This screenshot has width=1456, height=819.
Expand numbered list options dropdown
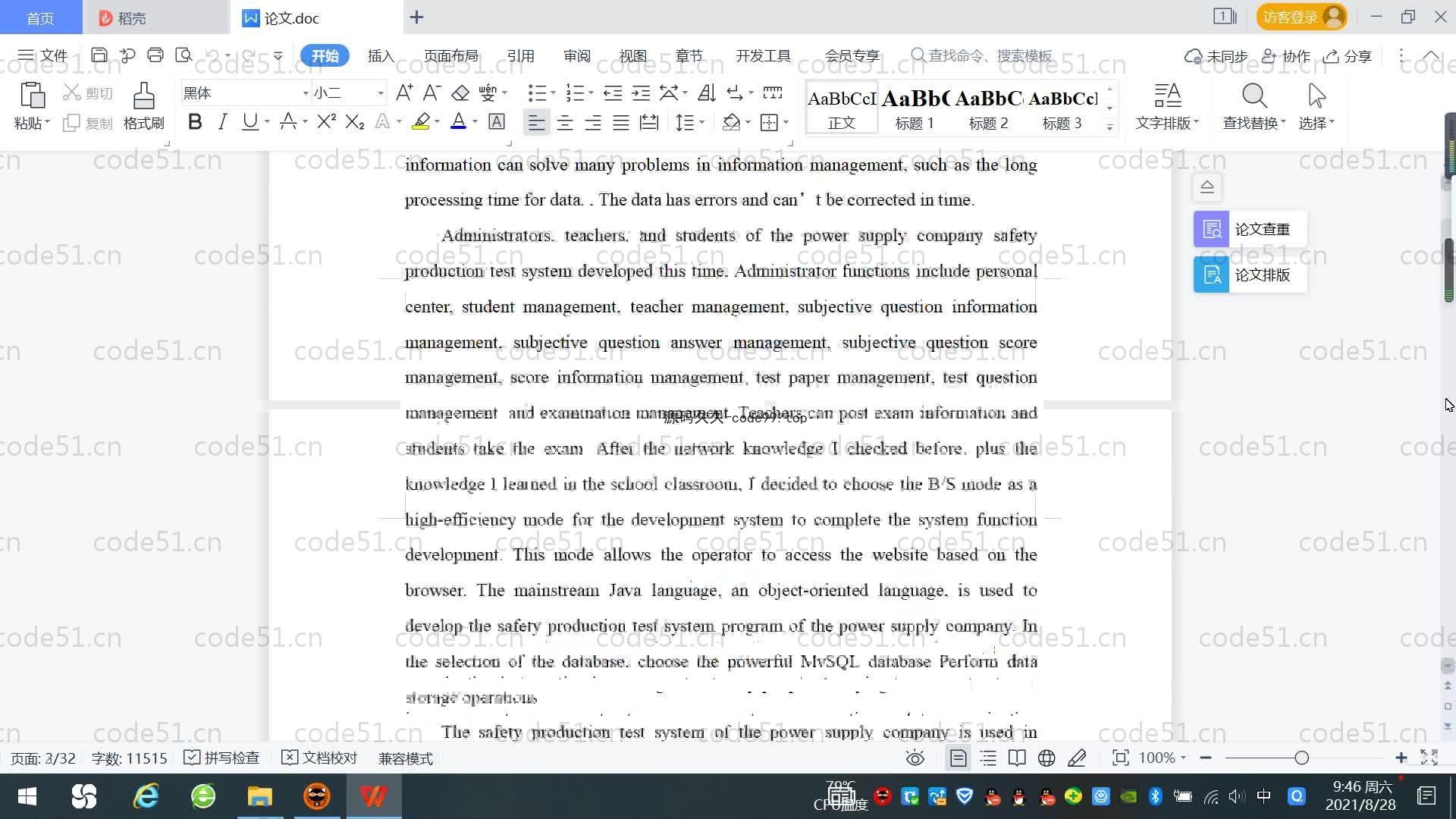tap(591, 93)
